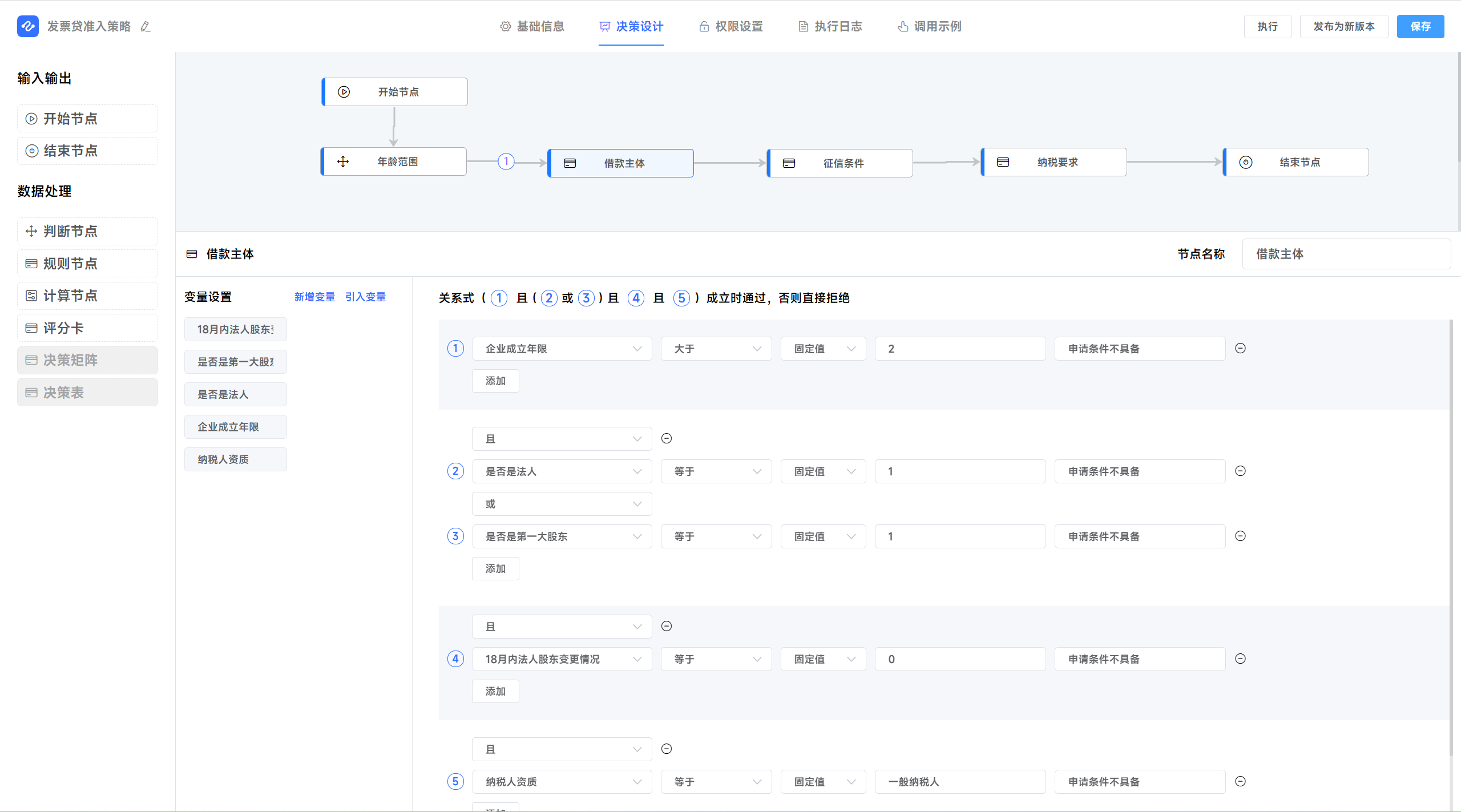Delete group 5 using minus icon beside 且
This screenshot has height=812, width=1461.
(x=667, y=749)
